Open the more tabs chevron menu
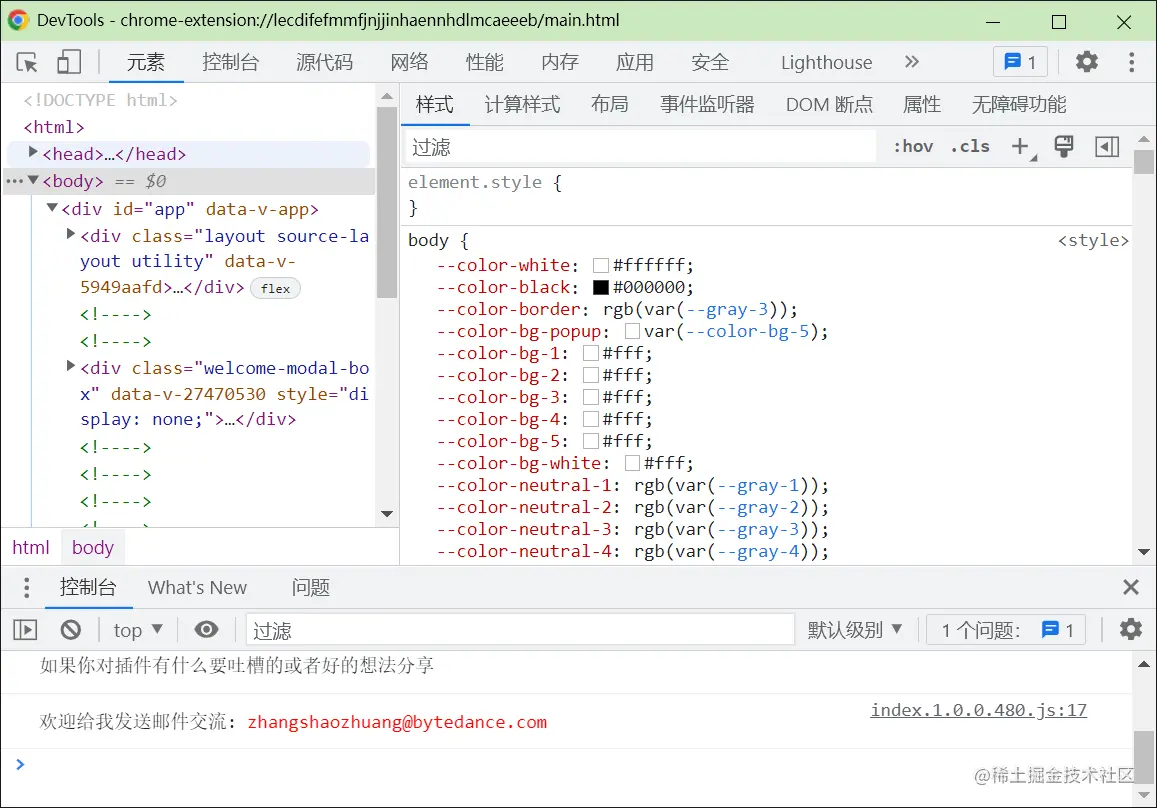Viewport: 1157px width, 808px height. 912,62
